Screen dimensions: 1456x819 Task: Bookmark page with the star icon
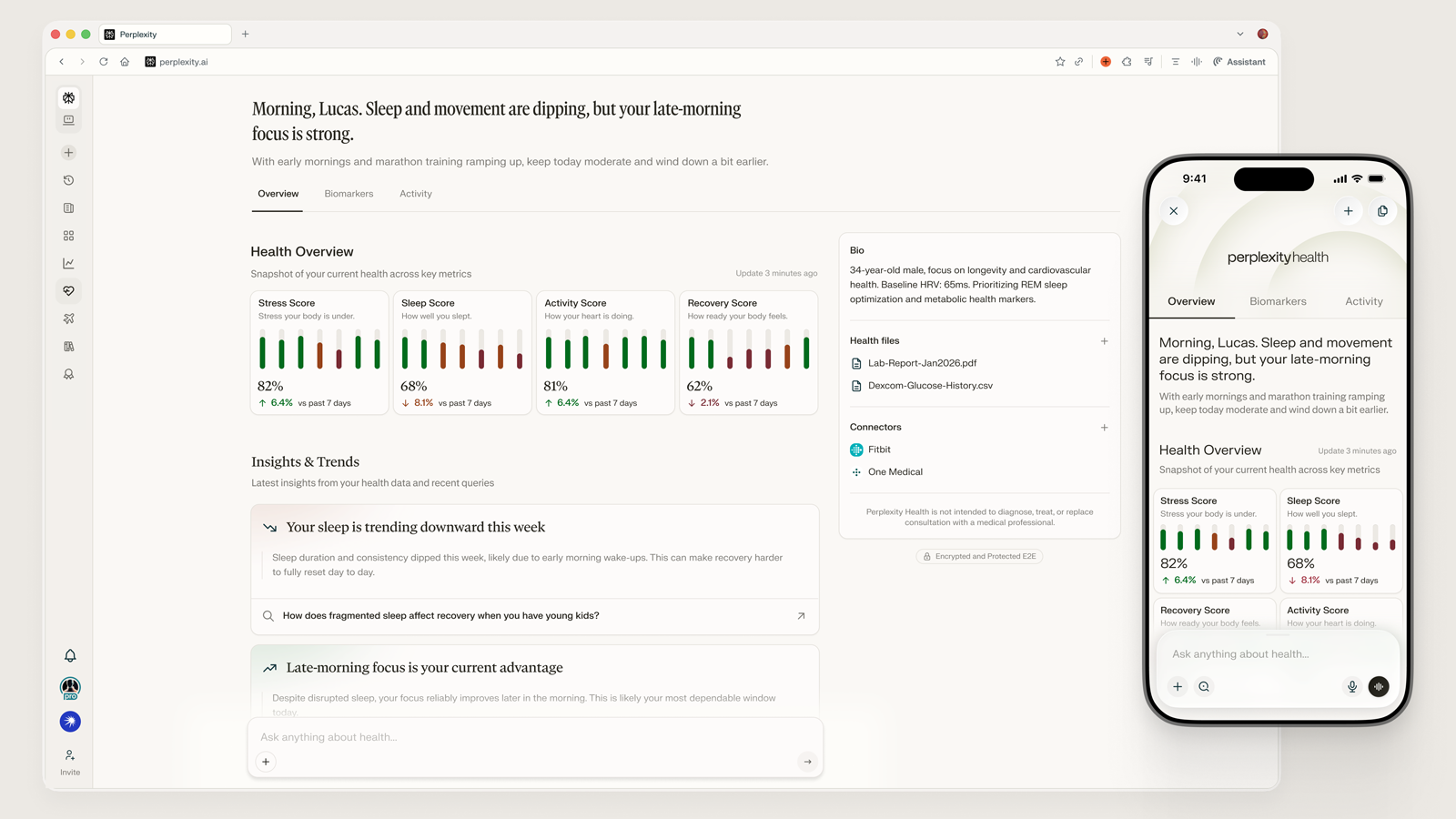pos(1060,62)
